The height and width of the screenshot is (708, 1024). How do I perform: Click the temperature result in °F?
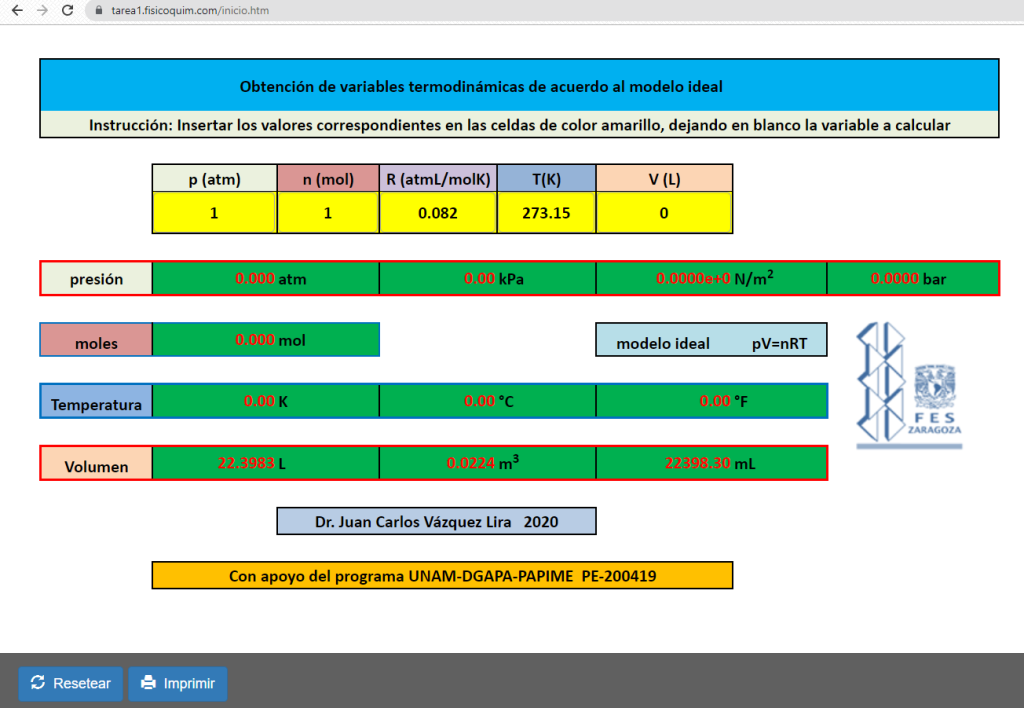711,401
